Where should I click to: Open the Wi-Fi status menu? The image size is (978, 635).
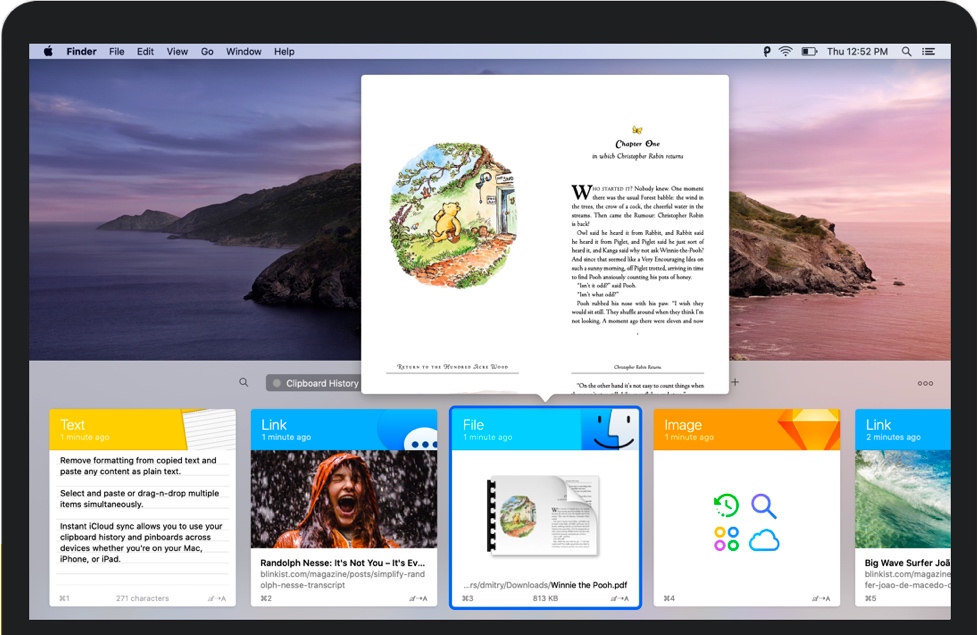(x=786, y=51)
